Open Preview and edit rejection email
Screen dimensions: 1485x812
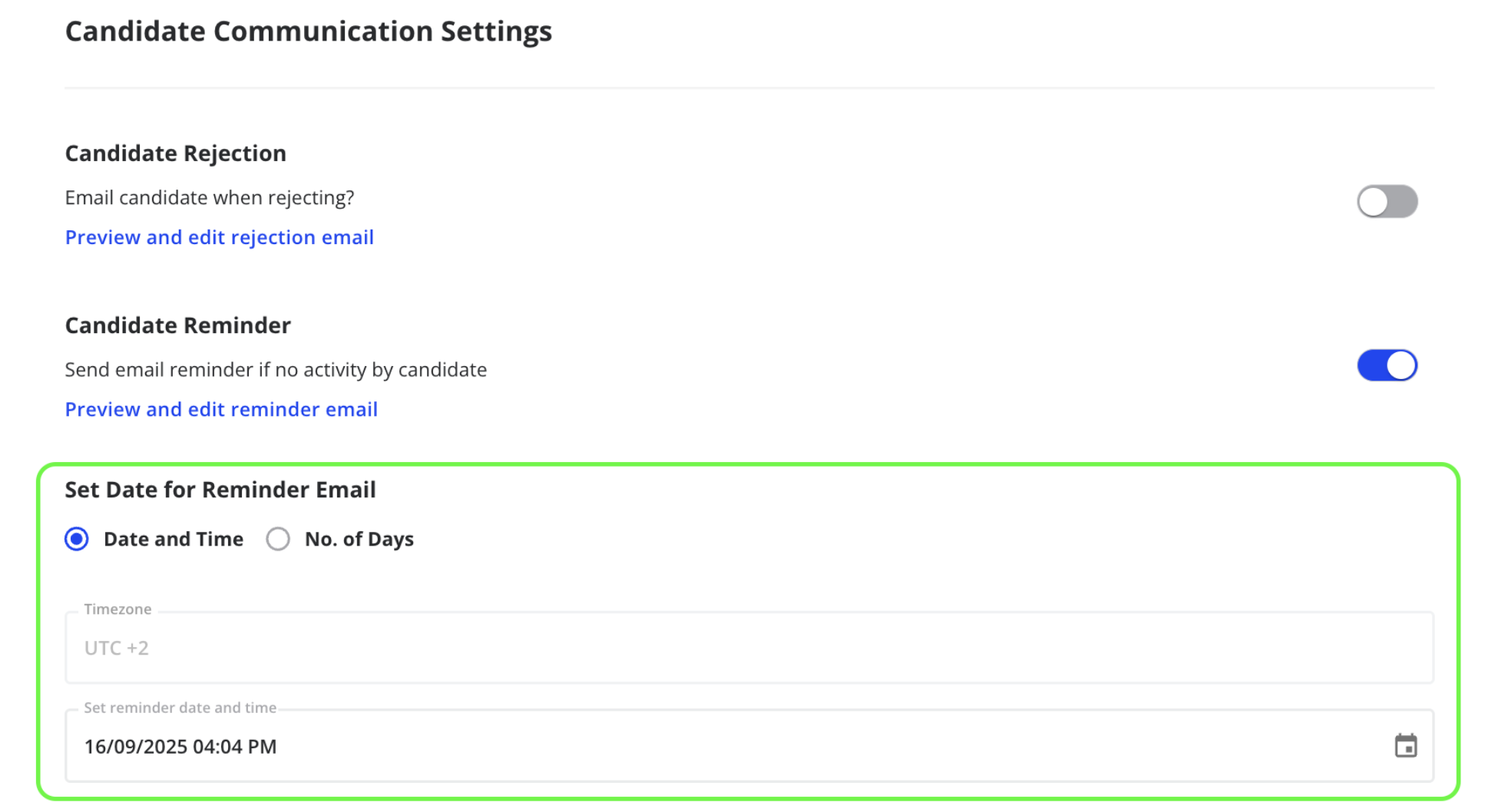[219, 237]
